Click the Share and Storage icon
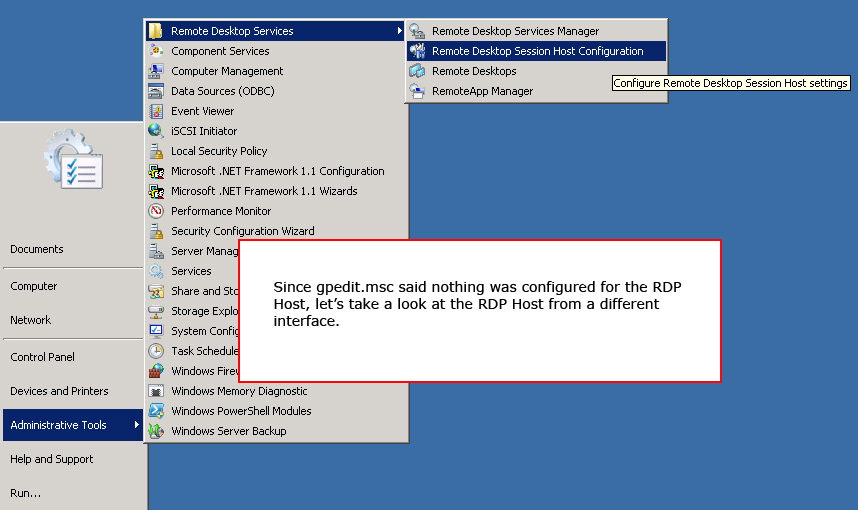858x510 pixels. pyautogui.click(x=156, y=291)
